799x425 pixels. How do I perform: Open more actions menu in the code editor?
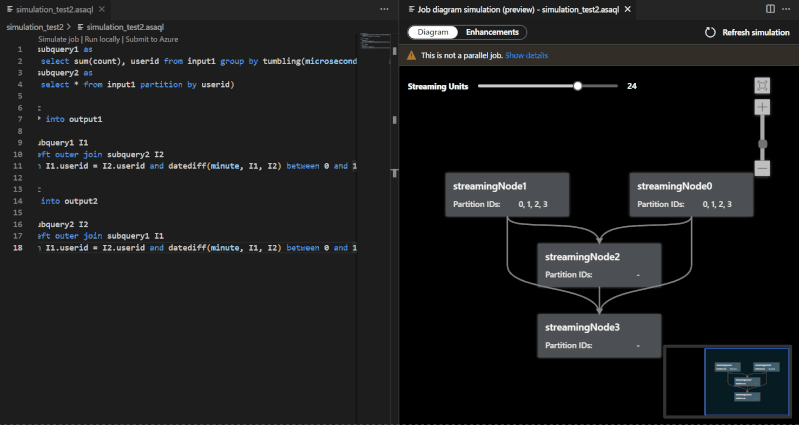click(385, 8)
